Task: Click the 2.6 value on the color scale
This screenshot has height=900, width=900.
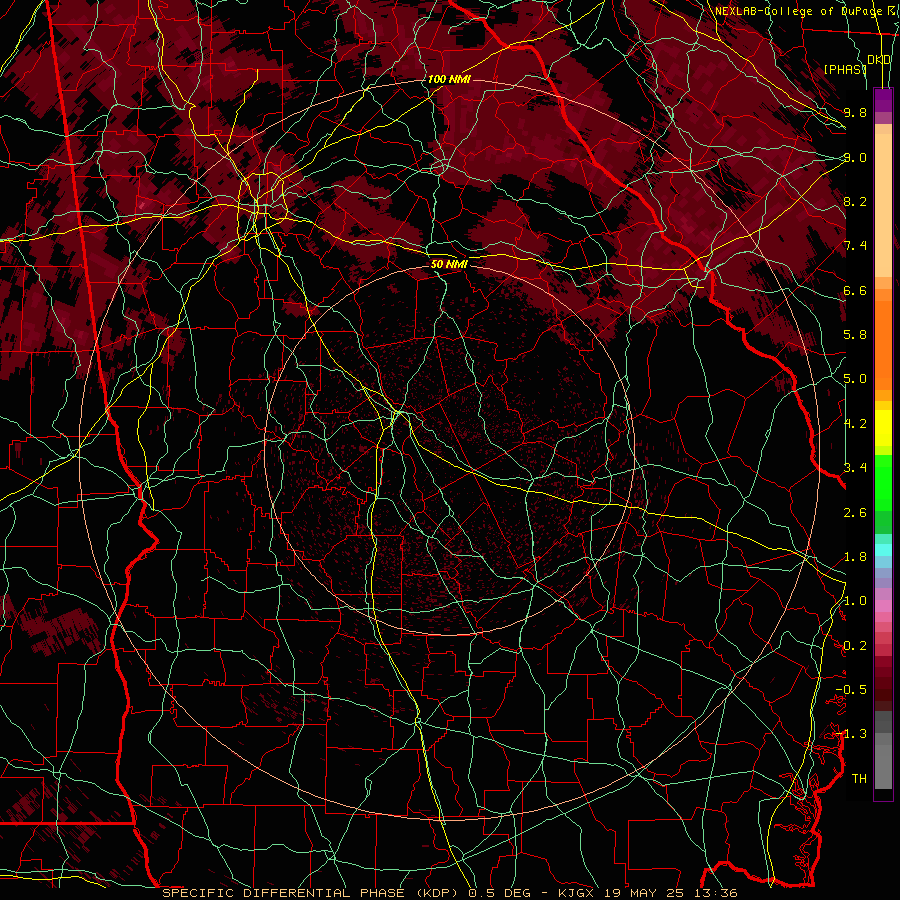Action: [855, 512]
